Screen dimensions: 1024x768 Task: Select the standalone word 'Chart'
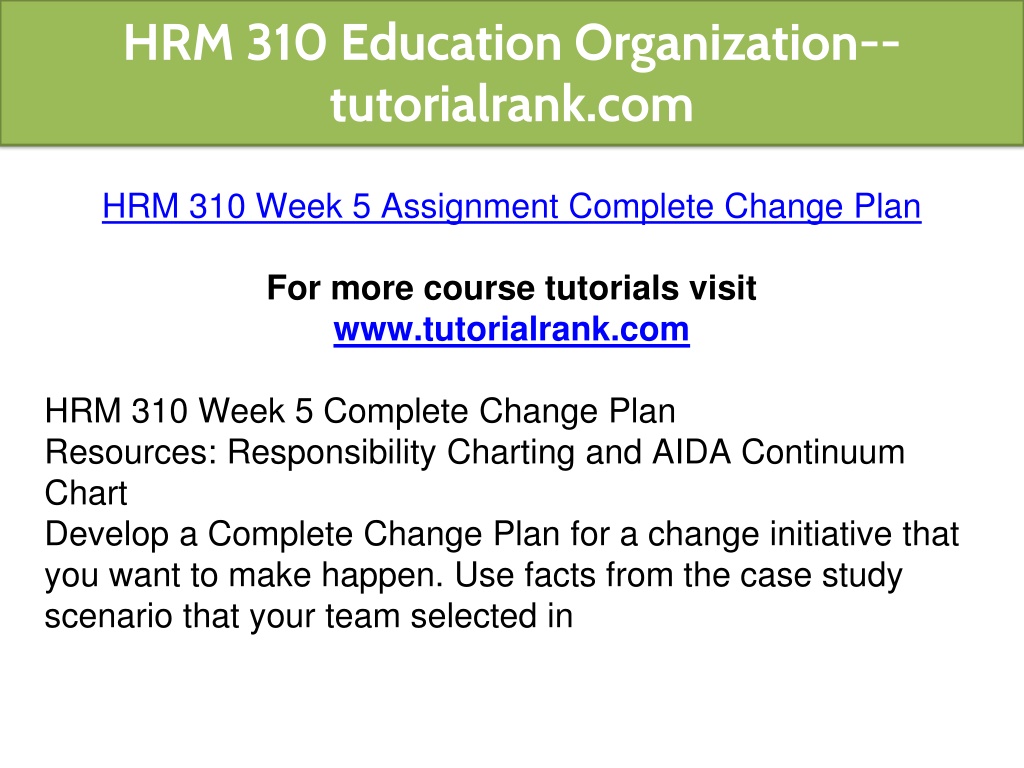point(86,493)
